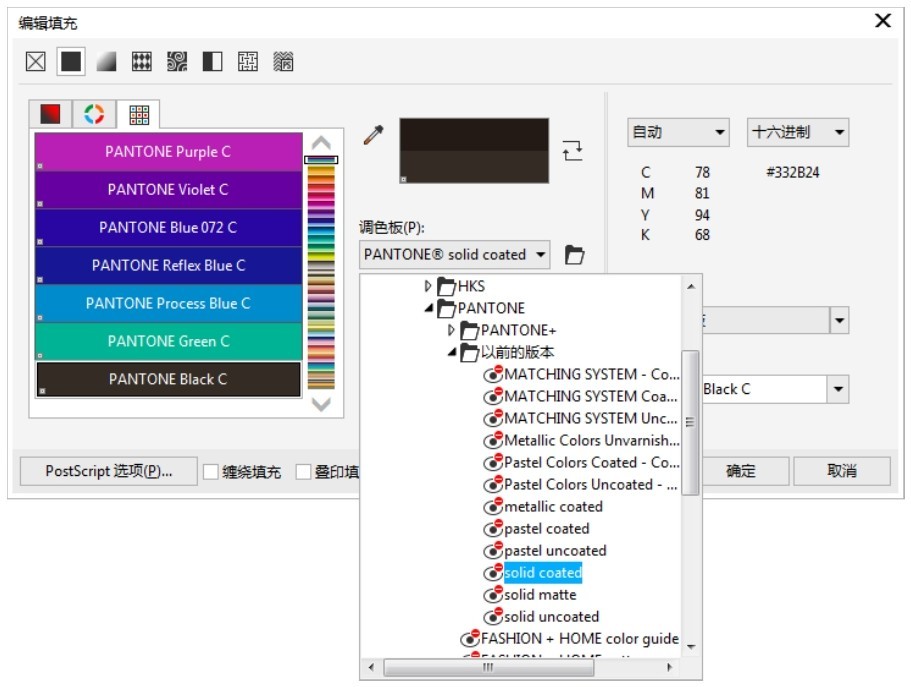Toggle eye icon for solid uncoated

click(493, 617)
